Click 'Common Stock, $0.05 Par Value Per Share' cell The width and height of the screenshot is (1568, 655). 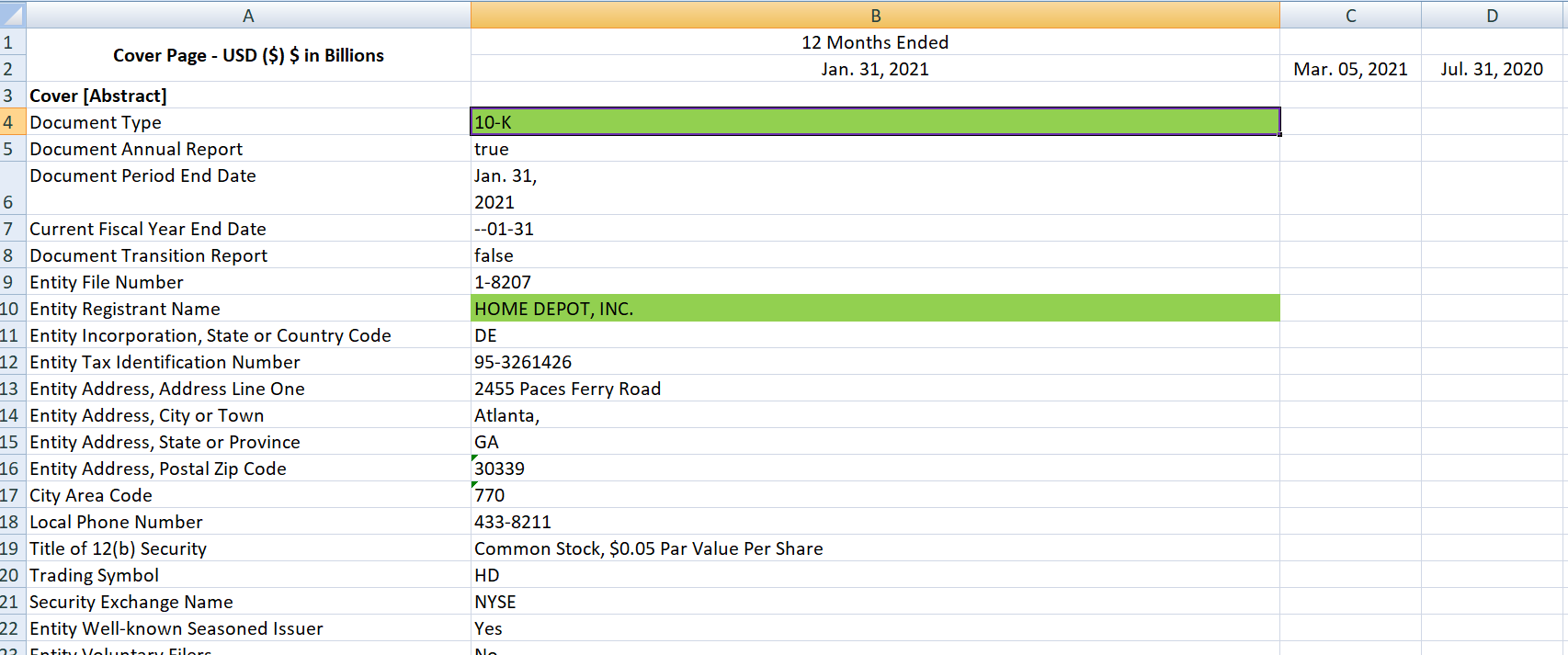coord(875,548)
